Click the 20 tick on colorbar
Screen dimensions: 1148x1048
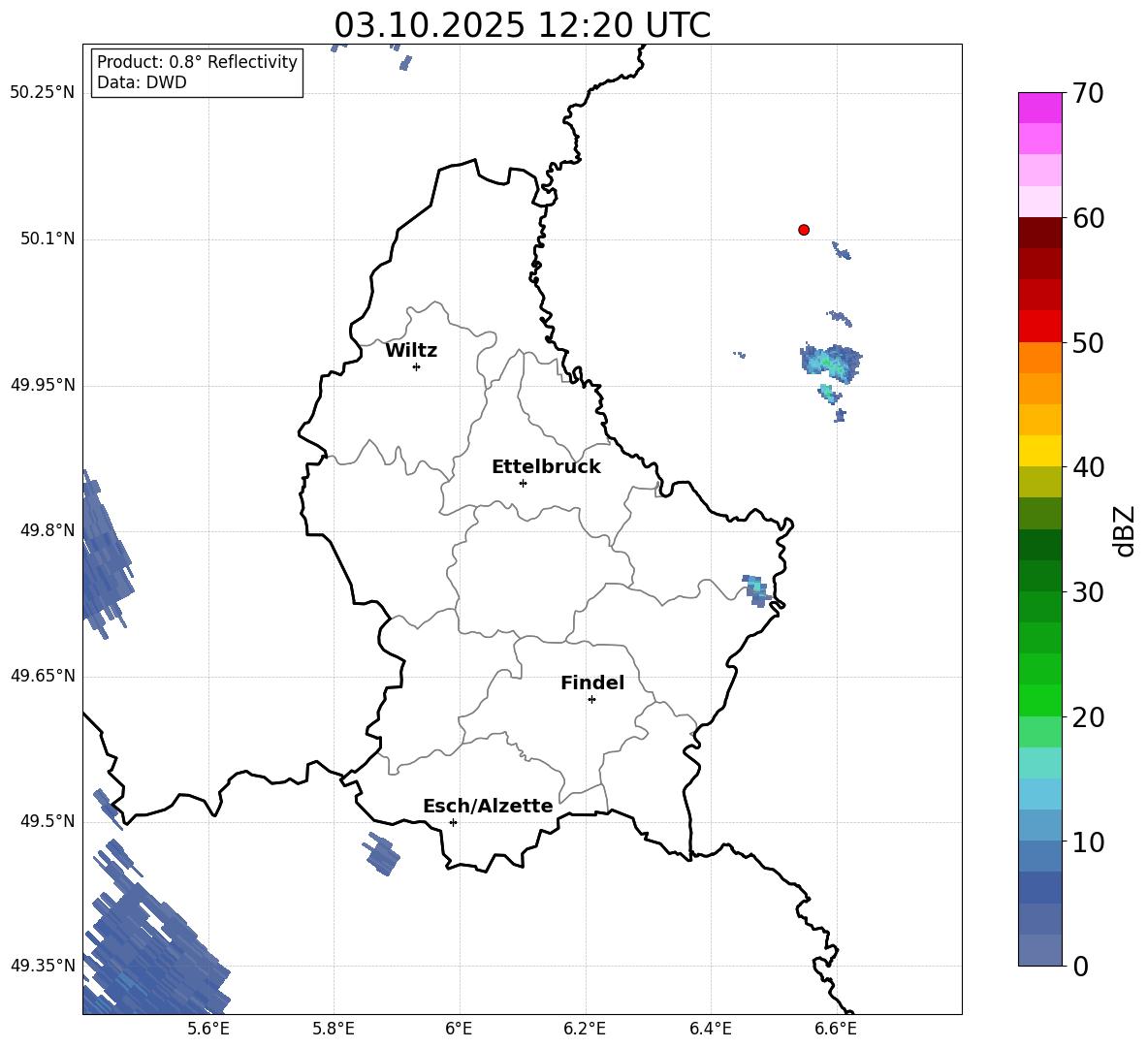click(x=1087, y=717)
